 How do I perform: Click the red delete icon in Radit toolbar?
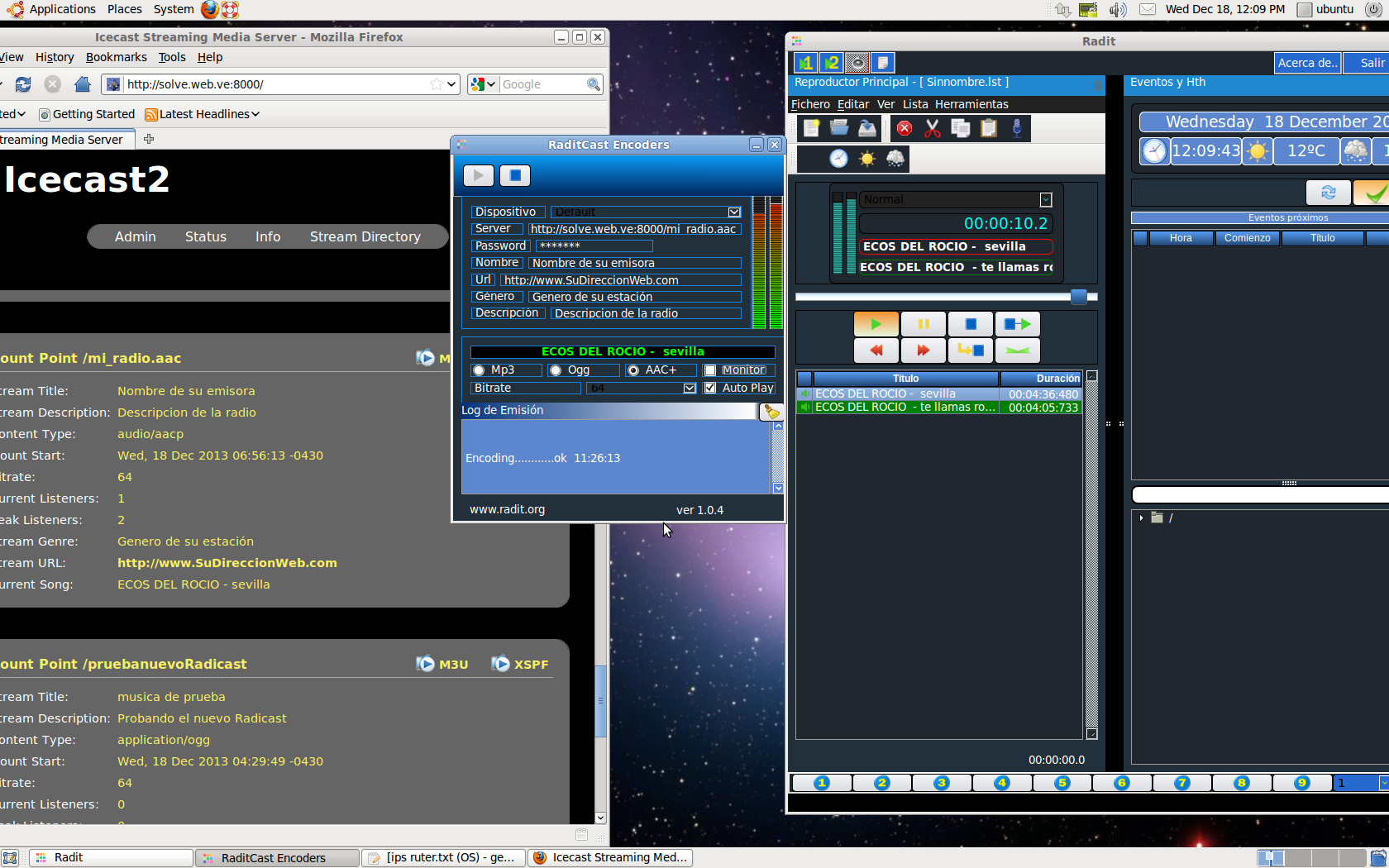905,128
